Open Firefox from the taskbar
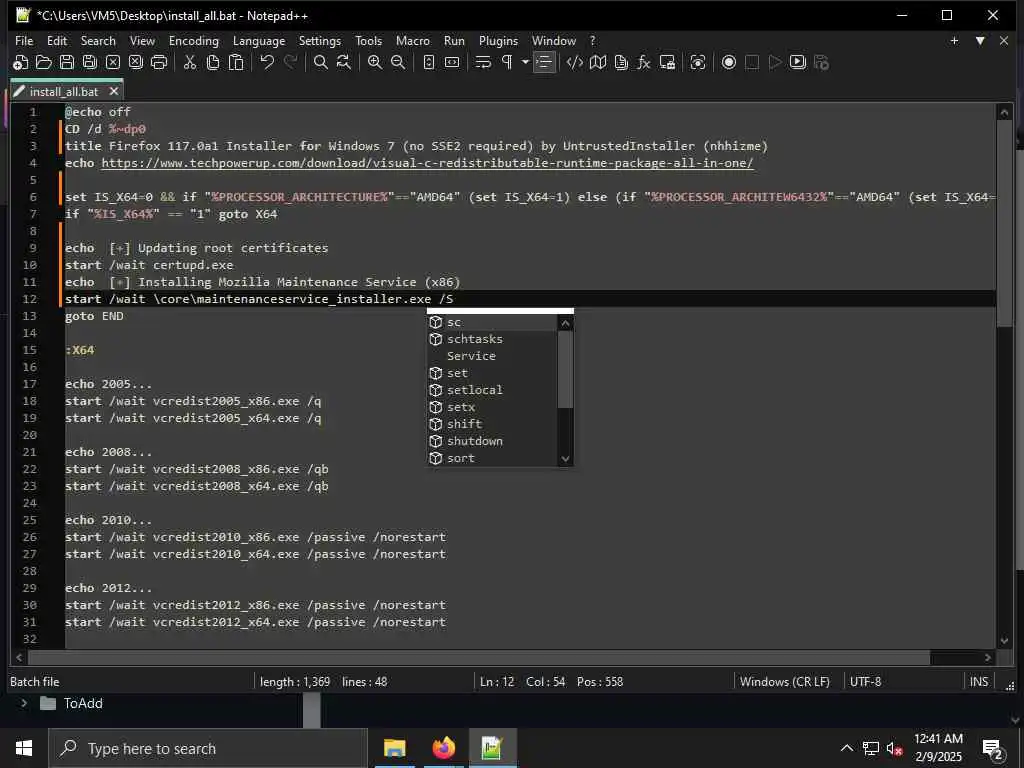1024x768 pixels. click(443, 748)
